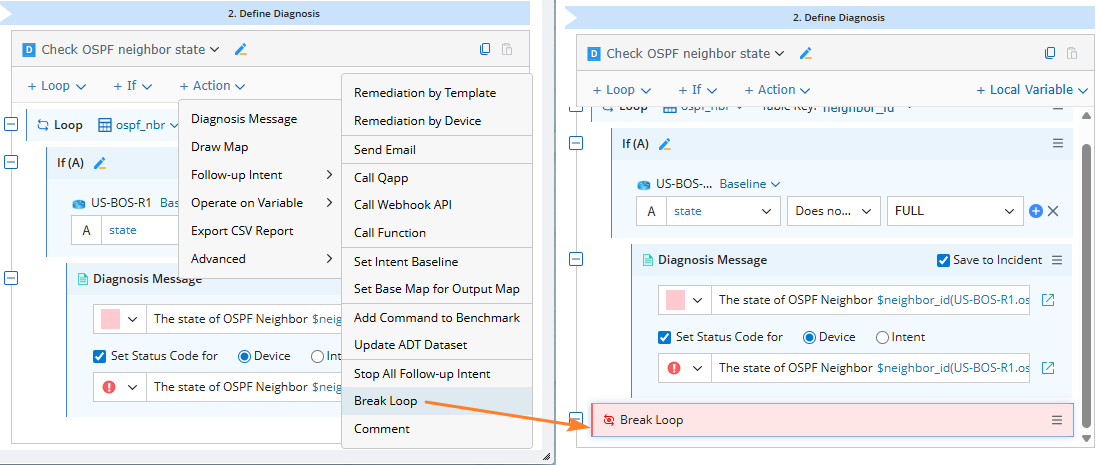Collapse the Break Loop row's minus box
This screenshot has height=465, width=1096.
coord(576,419)
